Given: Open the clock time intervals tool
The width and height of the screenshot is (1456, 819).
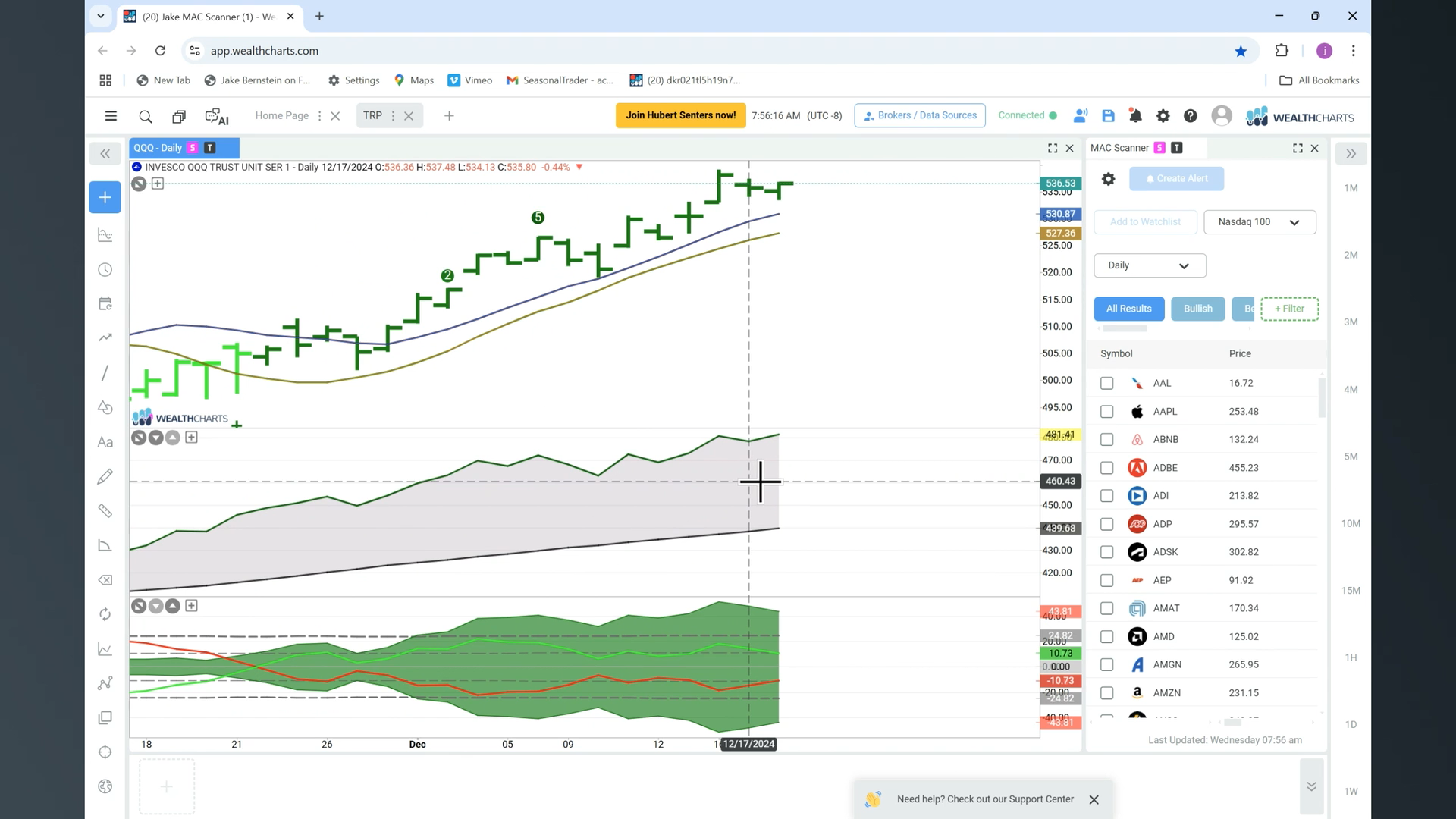Looking at the screenshot, I should click(105, 270).
